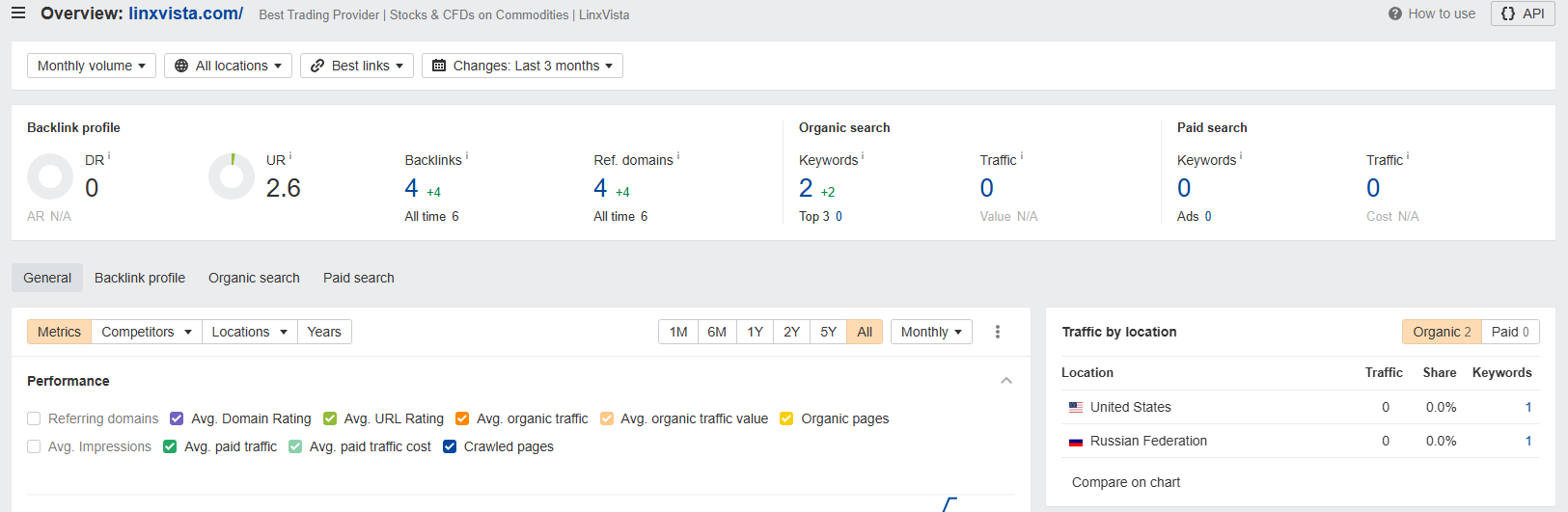Open the Best links dropdown

357,66
